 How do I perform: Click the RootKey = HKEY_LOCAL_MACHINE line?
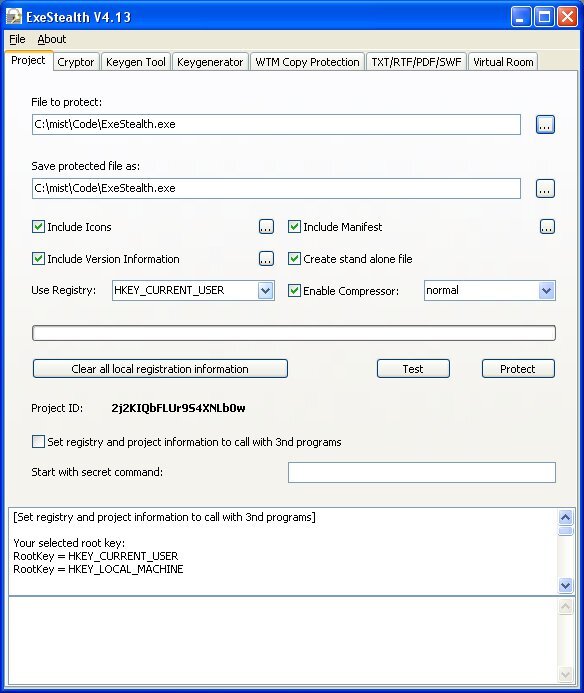pyautogui.click(x=98, y=569)
